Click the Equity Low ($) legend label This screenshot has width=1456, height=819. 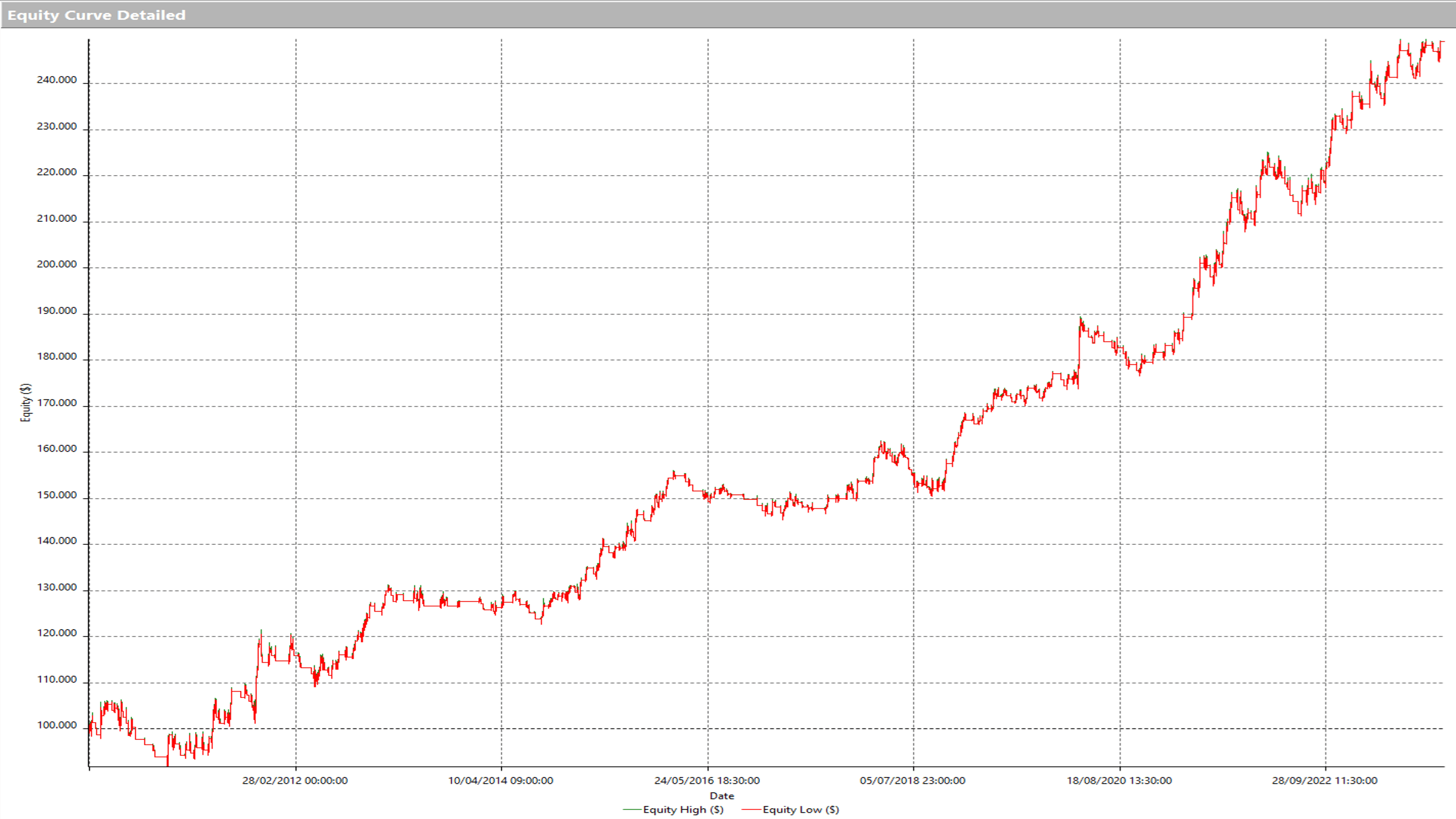click(801, 809)
